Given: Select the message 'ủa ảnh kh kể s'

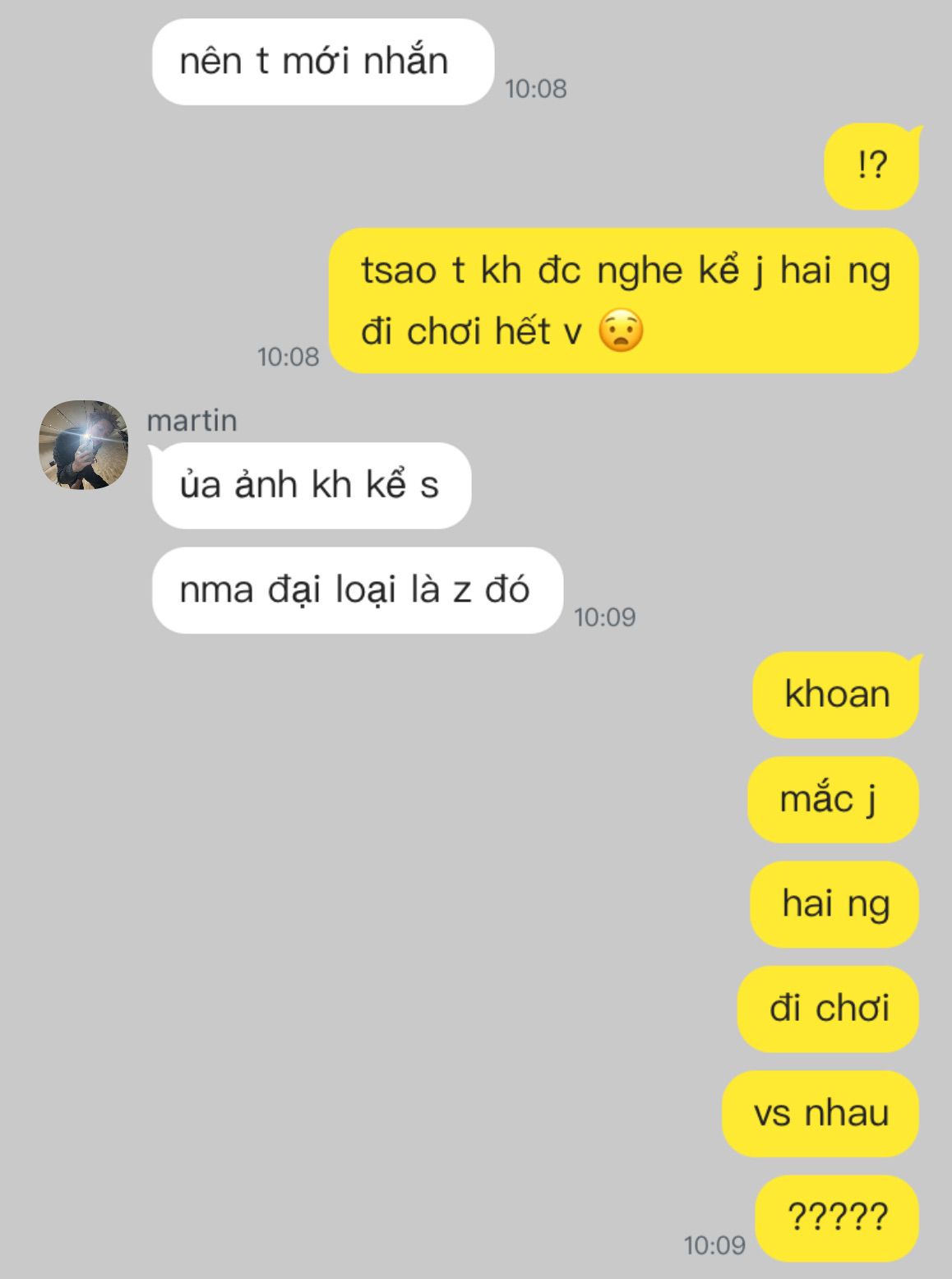Looking at the screenshot, I should 311,485.
